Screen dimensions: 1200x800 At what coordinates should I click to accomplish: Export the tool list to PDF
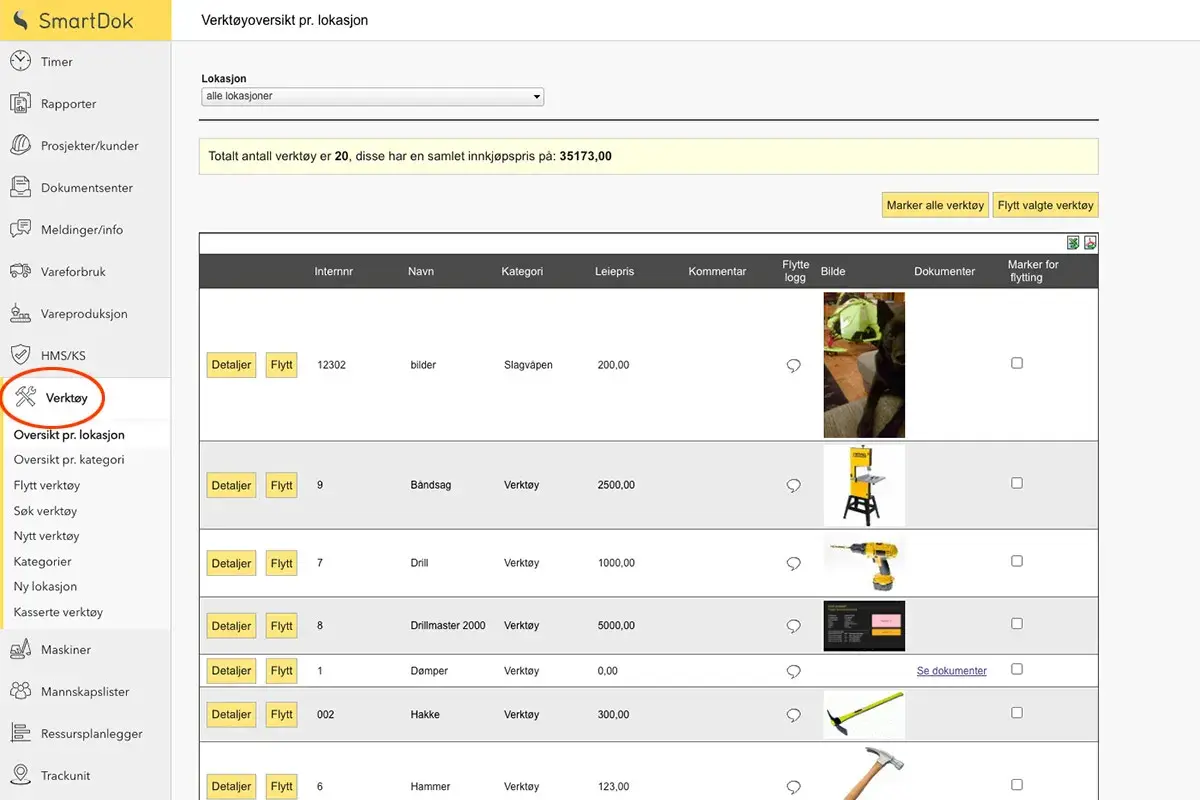pyautogui.click(x=1090, y=243)
